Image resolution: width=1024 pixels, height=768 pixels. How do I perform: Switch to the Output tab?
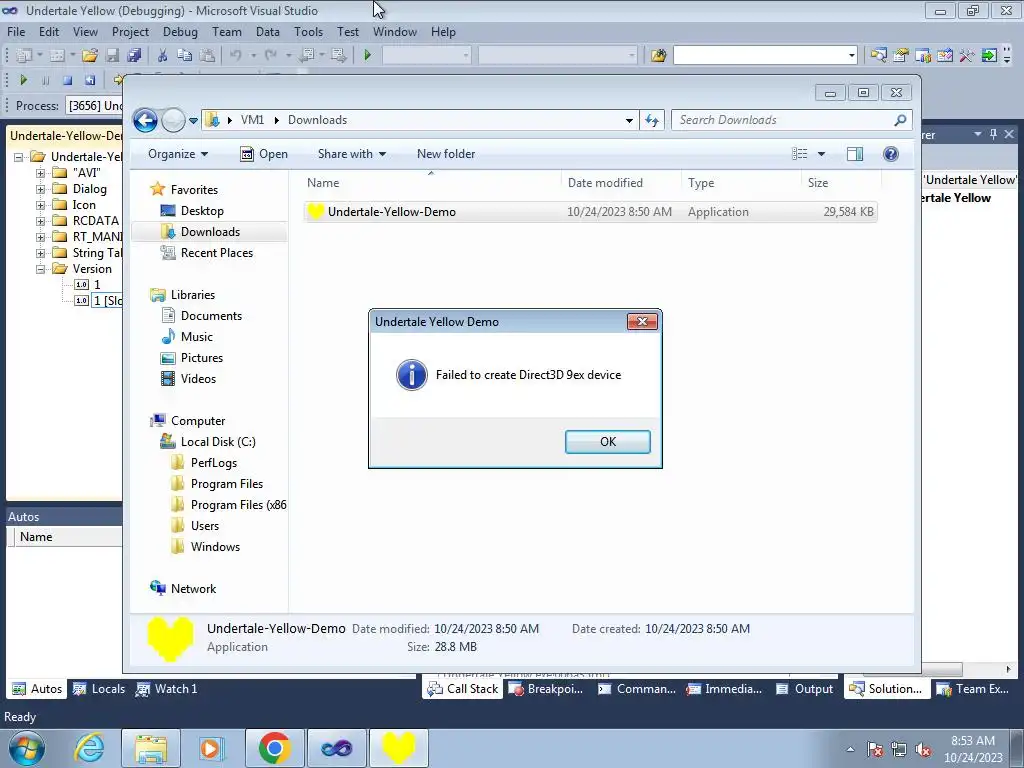tap(805, 689)
